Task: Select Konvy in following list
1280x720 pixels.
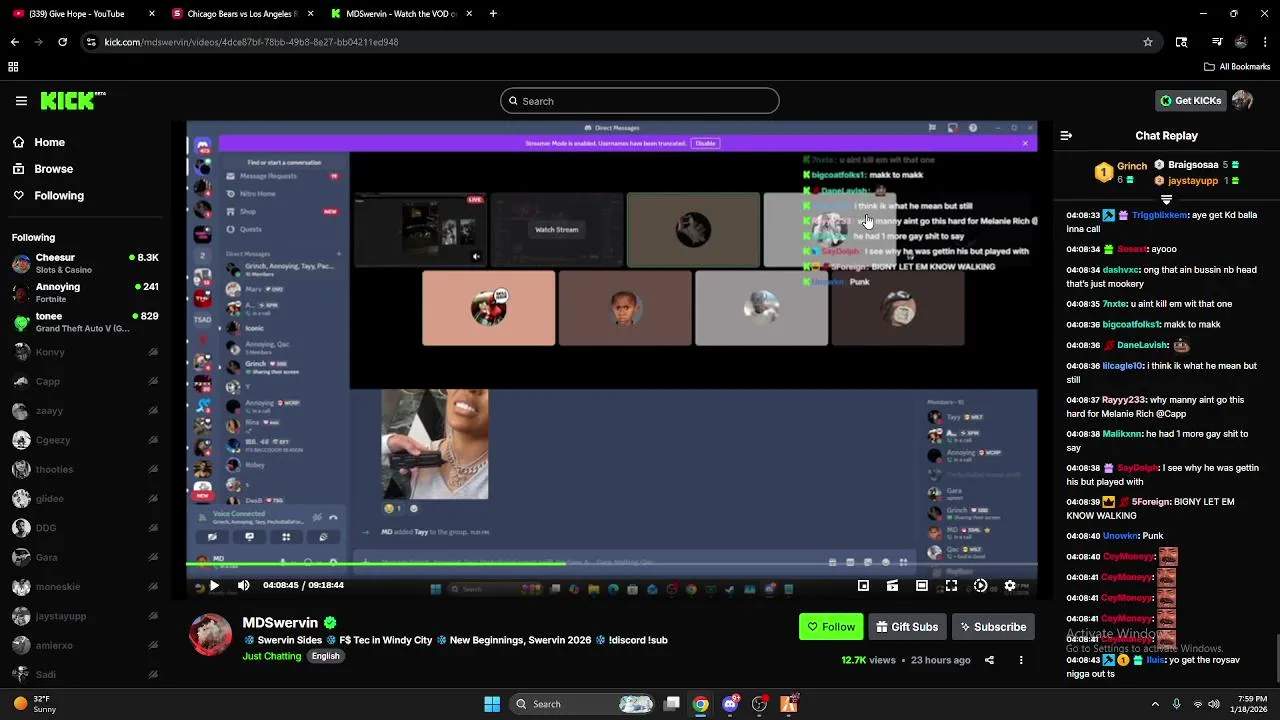Action: (x=85, y=352)
